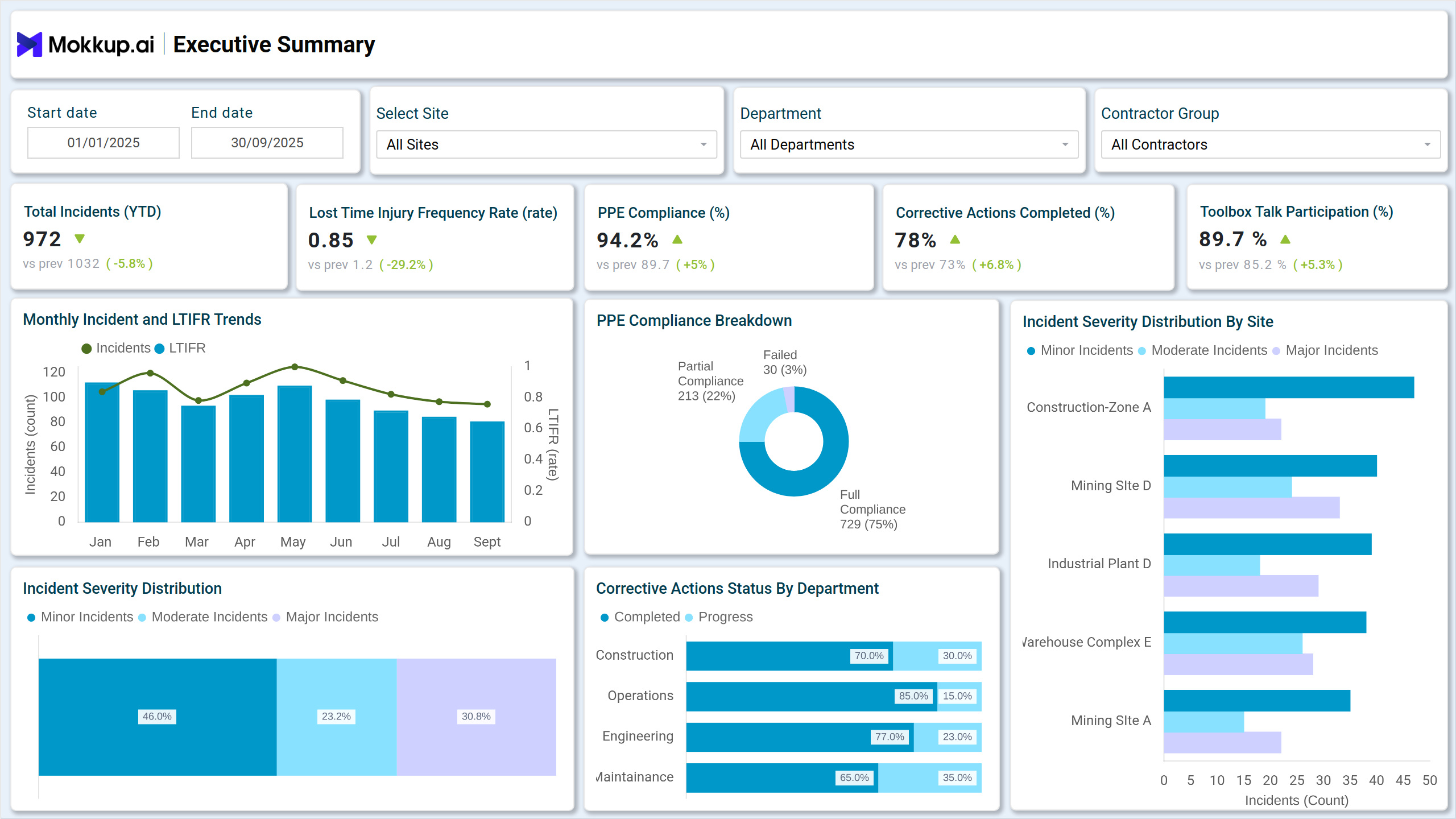Click the All Departments dropdown arrow

(x=1065, y=144)
